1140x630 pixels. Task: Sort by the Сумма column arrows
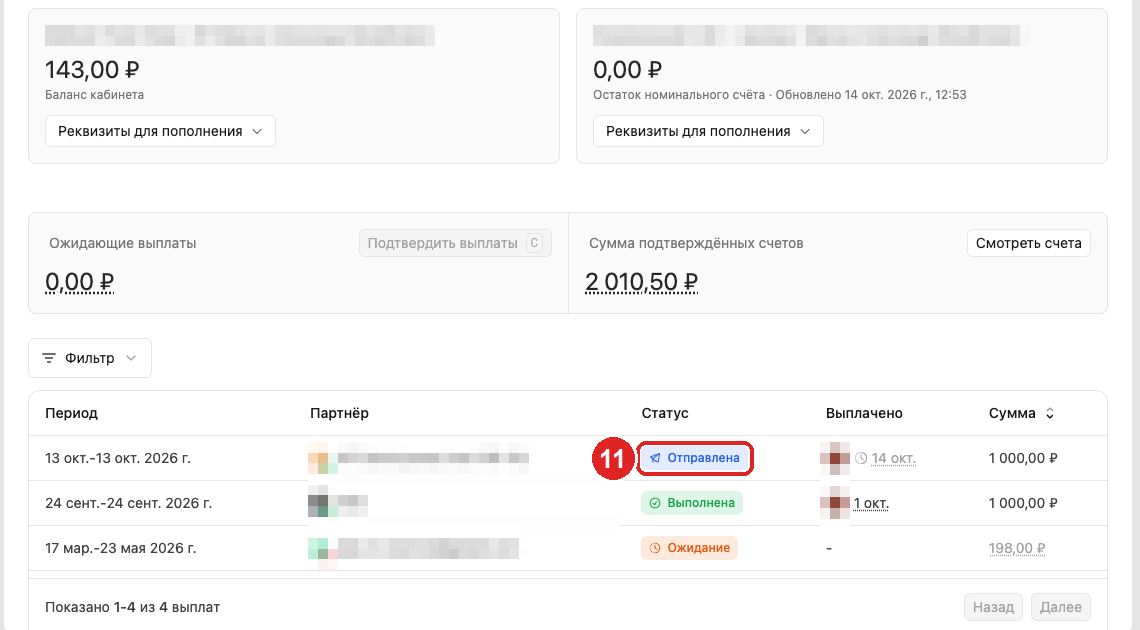1049,413
